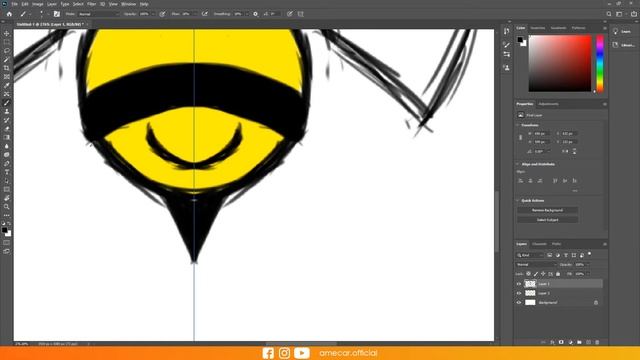This screenshot has height=360, width=640.
Task: Hide the layer directly above Background
Action: pyautogui.click(x=519, y=293)
